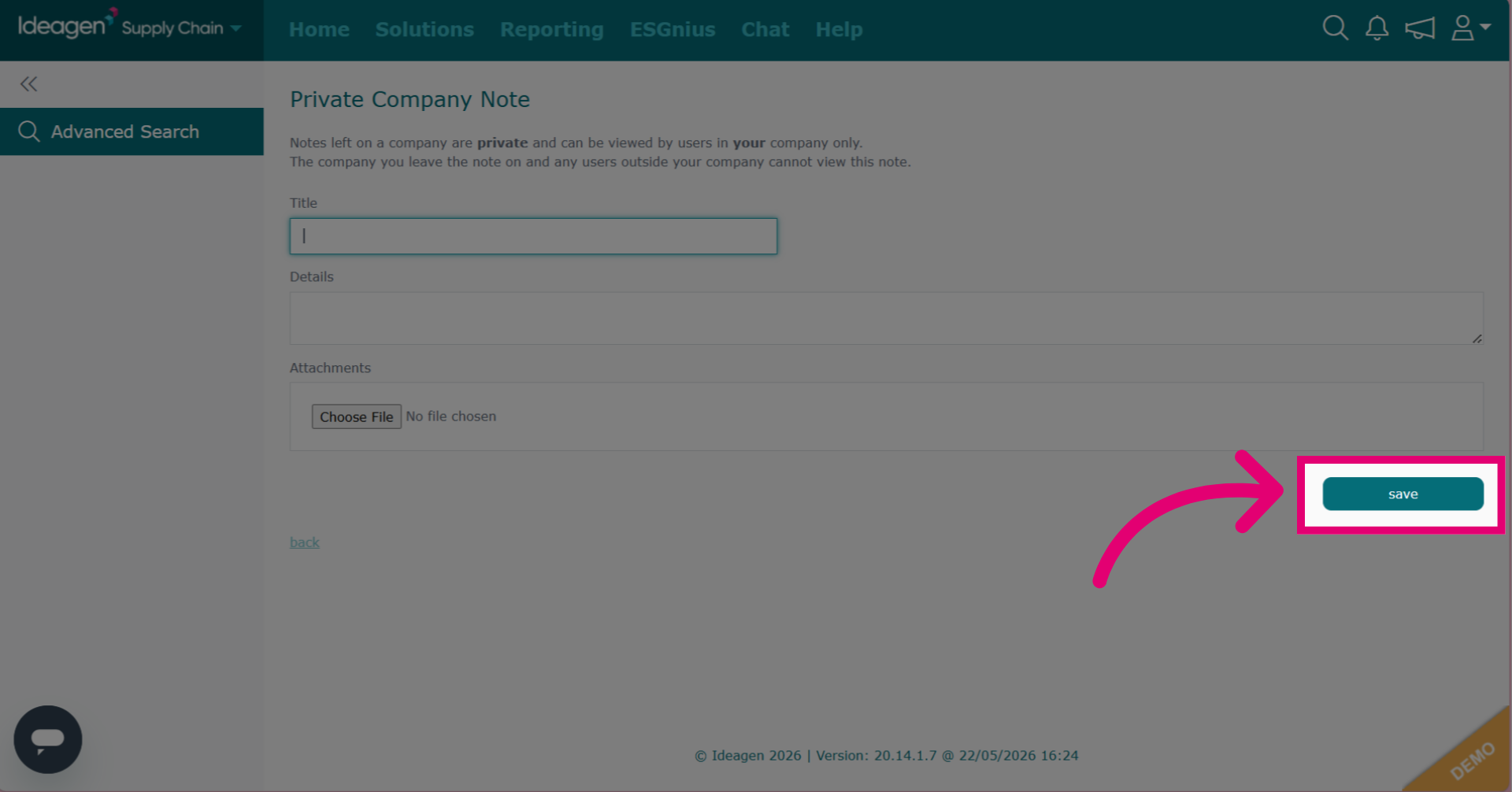The height and width of the screenshot is (792, 1512).
Task: Open the user account menu
Action: click(1470, 28)
